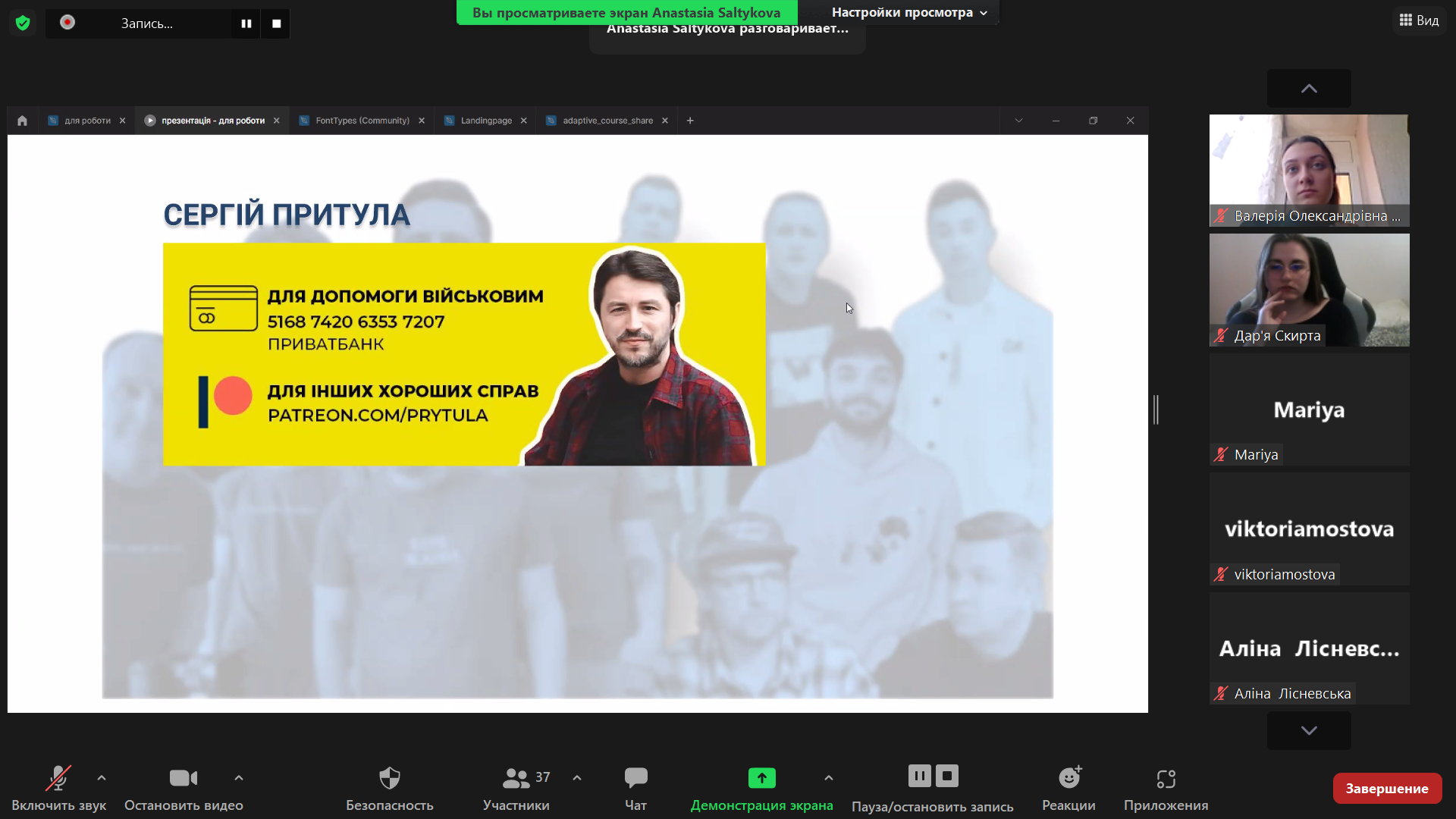Open Реакции reactions menu
The image size is (1456, 819).
point(1068,789)
